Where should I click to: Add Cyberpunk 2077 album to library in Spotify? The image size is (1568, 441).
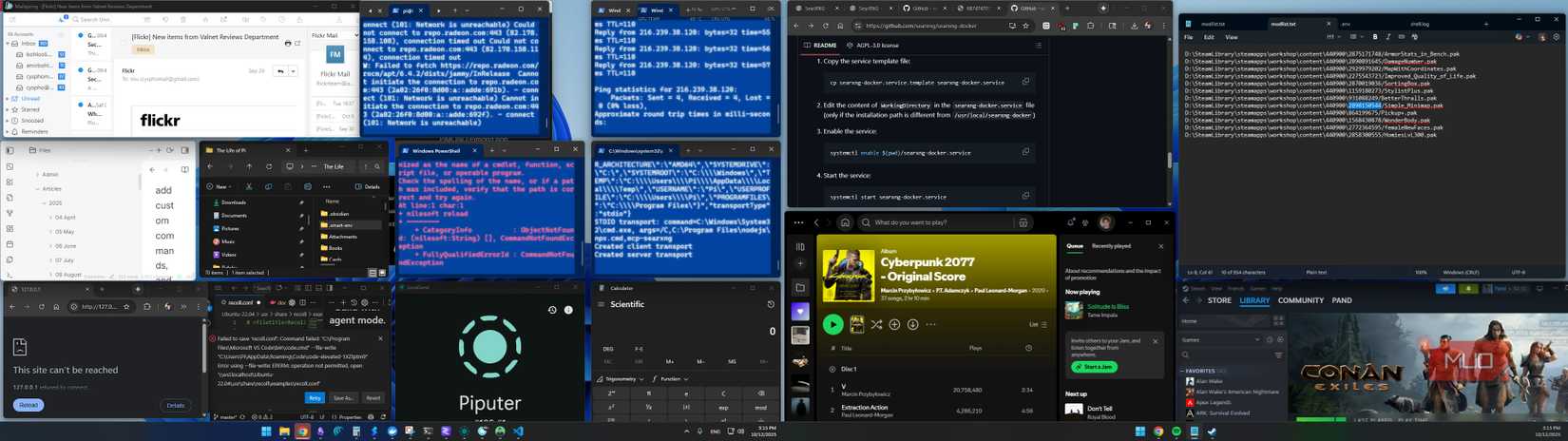894,325
